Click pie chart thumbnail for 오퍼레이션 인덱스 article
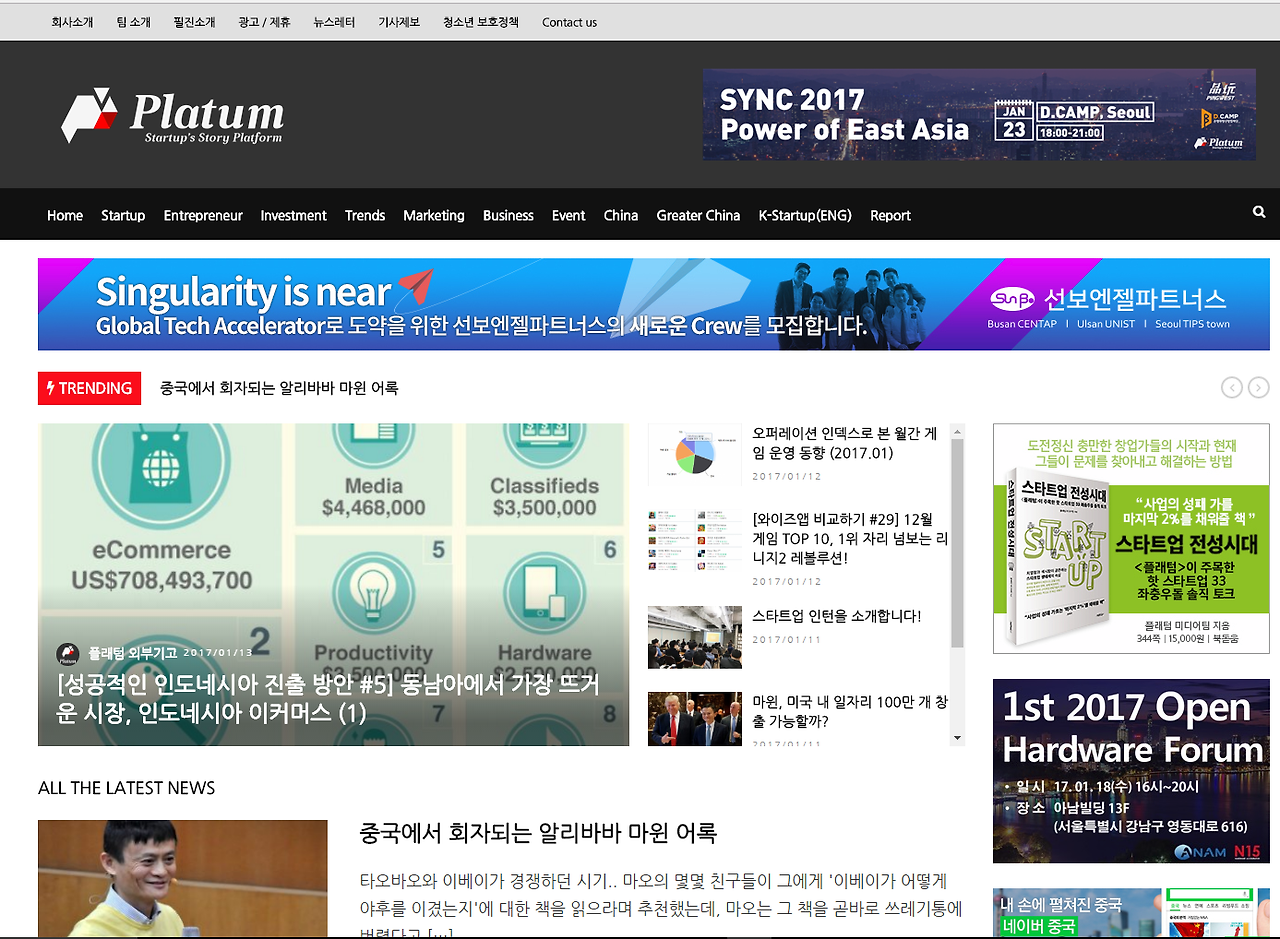 pos(695,454)
